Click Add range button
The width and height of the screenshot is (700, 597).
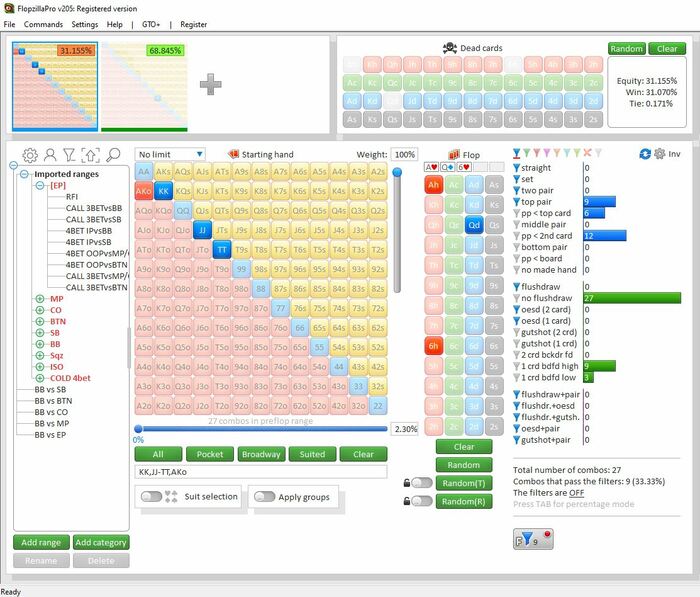41,543
